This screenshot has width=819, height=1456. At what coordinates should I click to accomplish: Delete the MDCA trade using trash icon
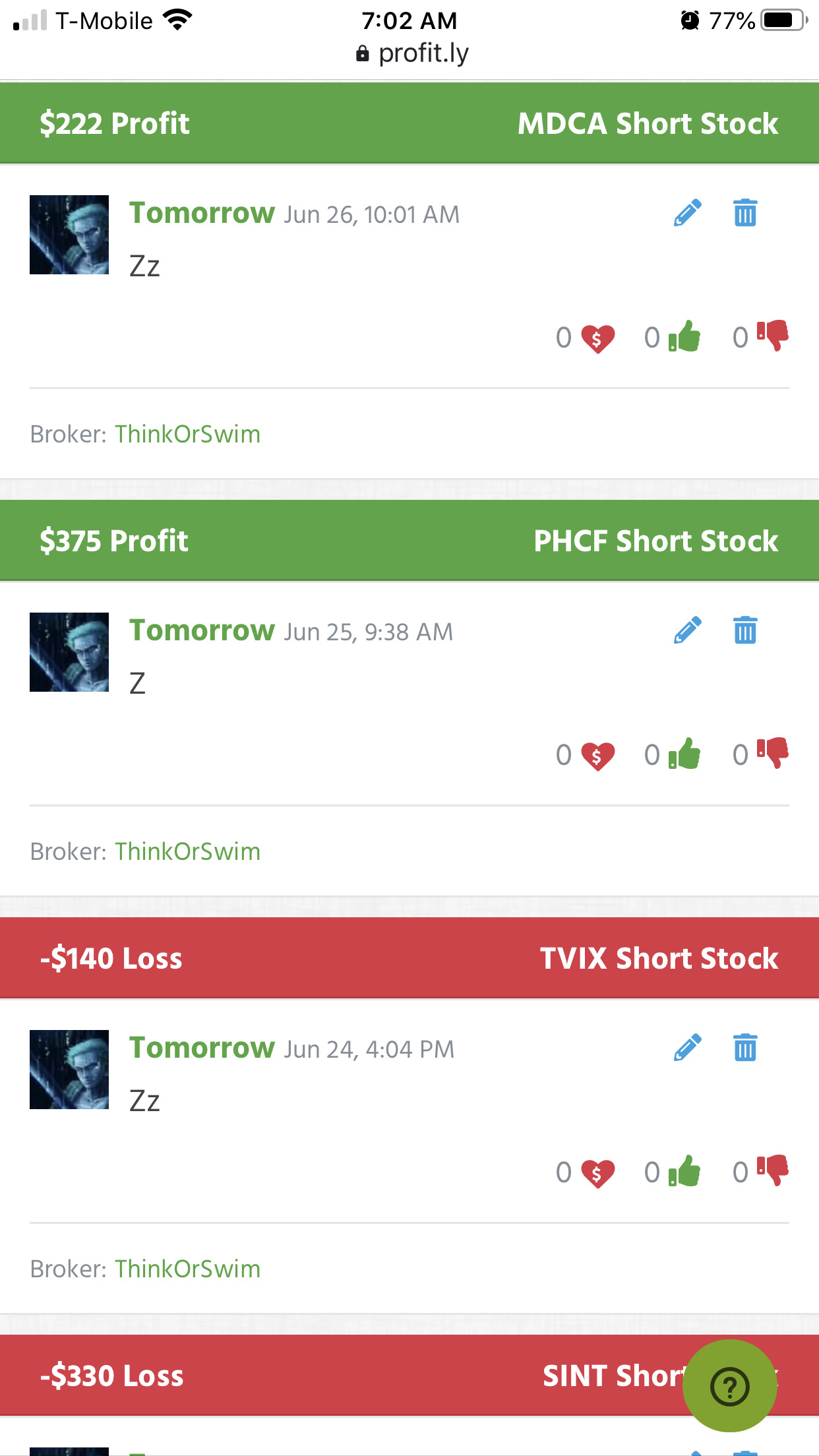tap(745, 213)
